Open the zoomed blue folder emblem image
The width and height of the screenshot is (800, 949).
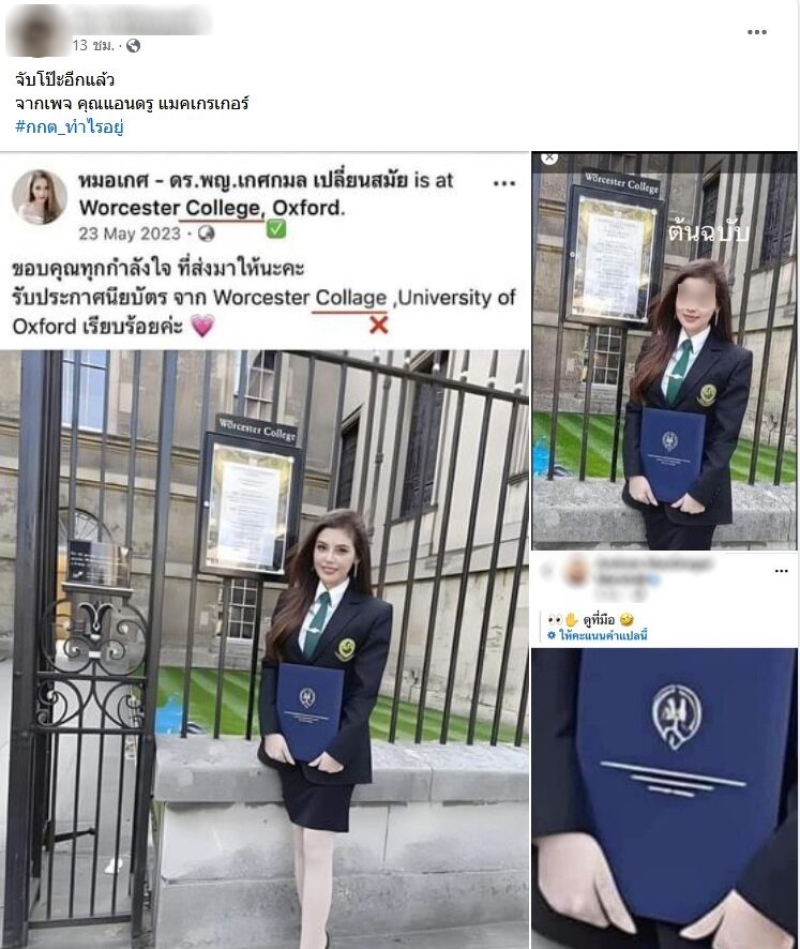(x=664, y=798)
